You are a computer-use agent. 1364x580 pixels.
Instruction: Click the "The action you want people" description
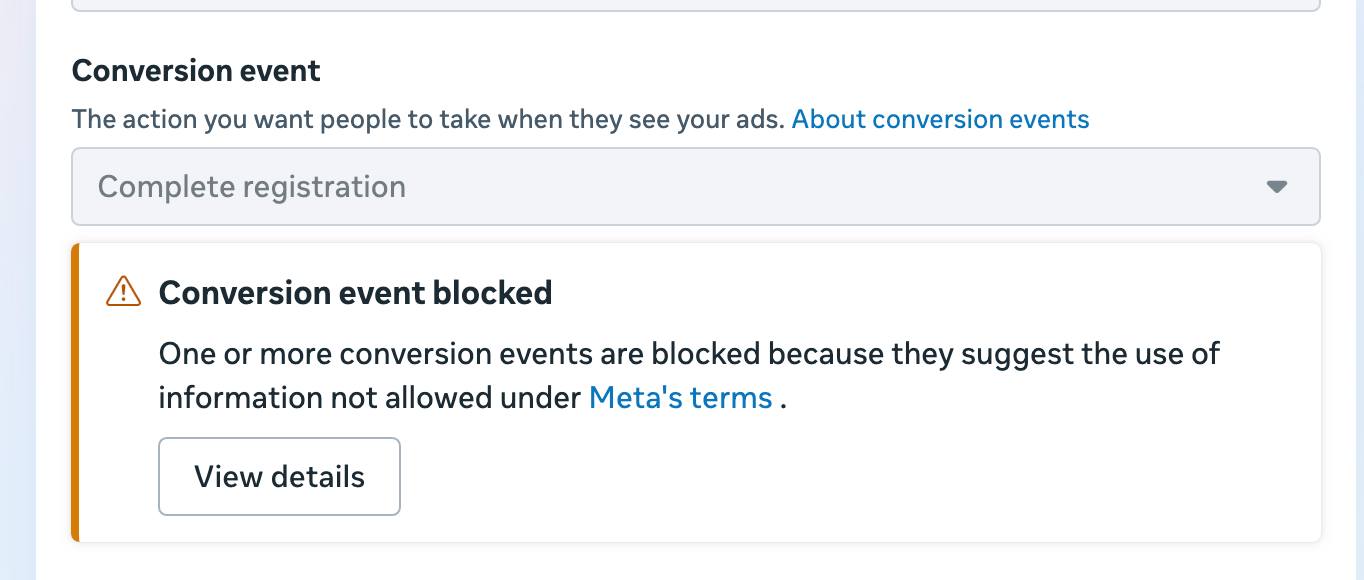[x=250, y=120]
